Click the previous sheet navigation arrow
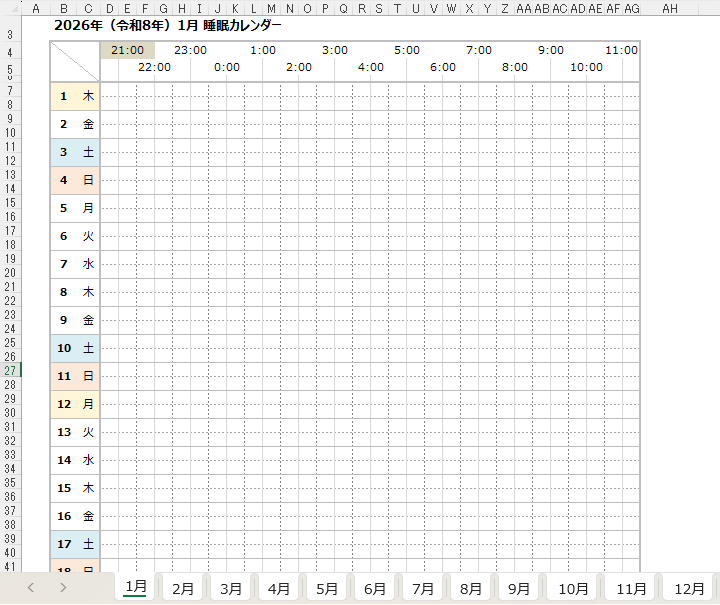This screenshot has height=605, width=720. tap(31, 588)
